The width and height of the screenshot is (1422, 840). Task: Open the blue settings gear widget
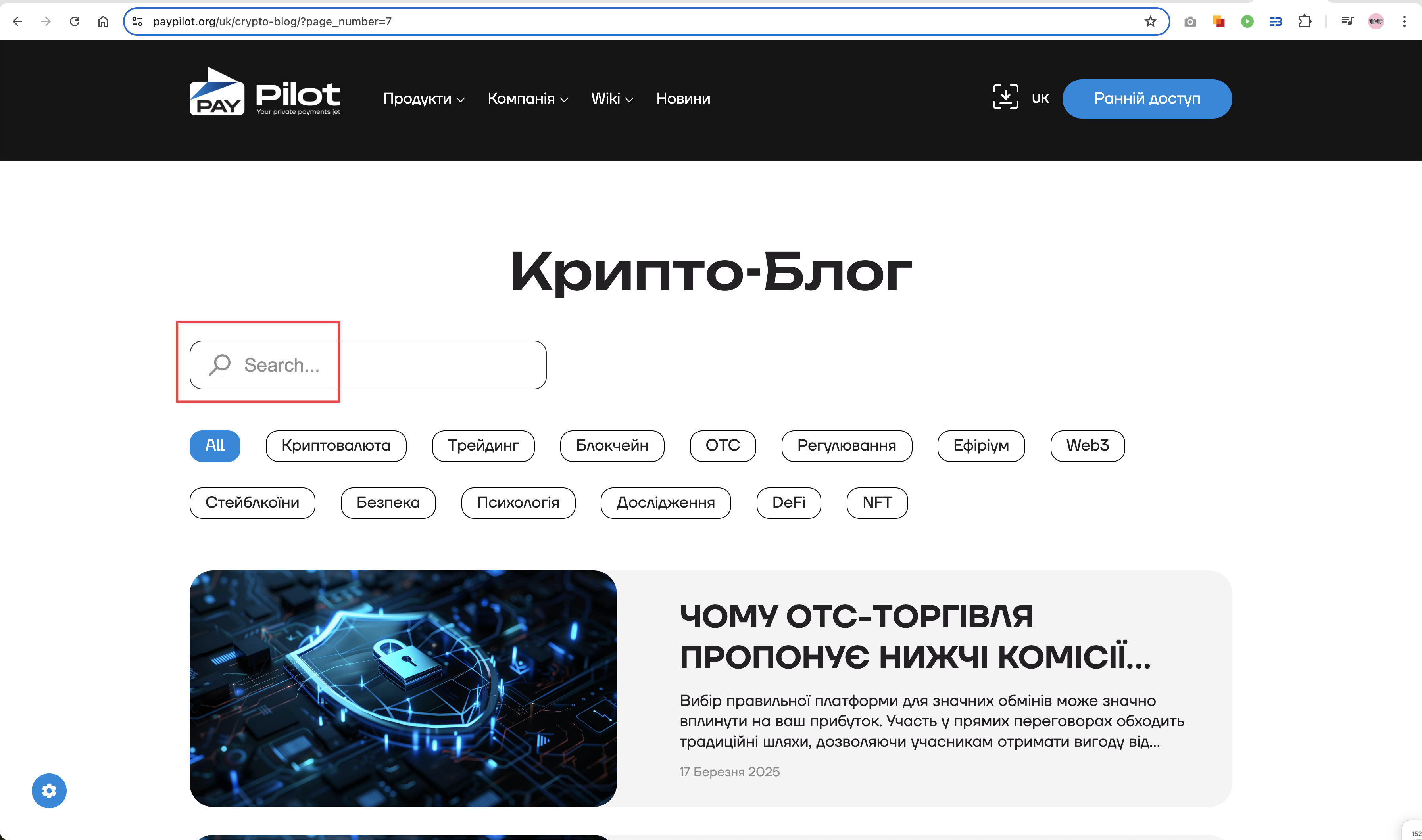tap(49, 790)
